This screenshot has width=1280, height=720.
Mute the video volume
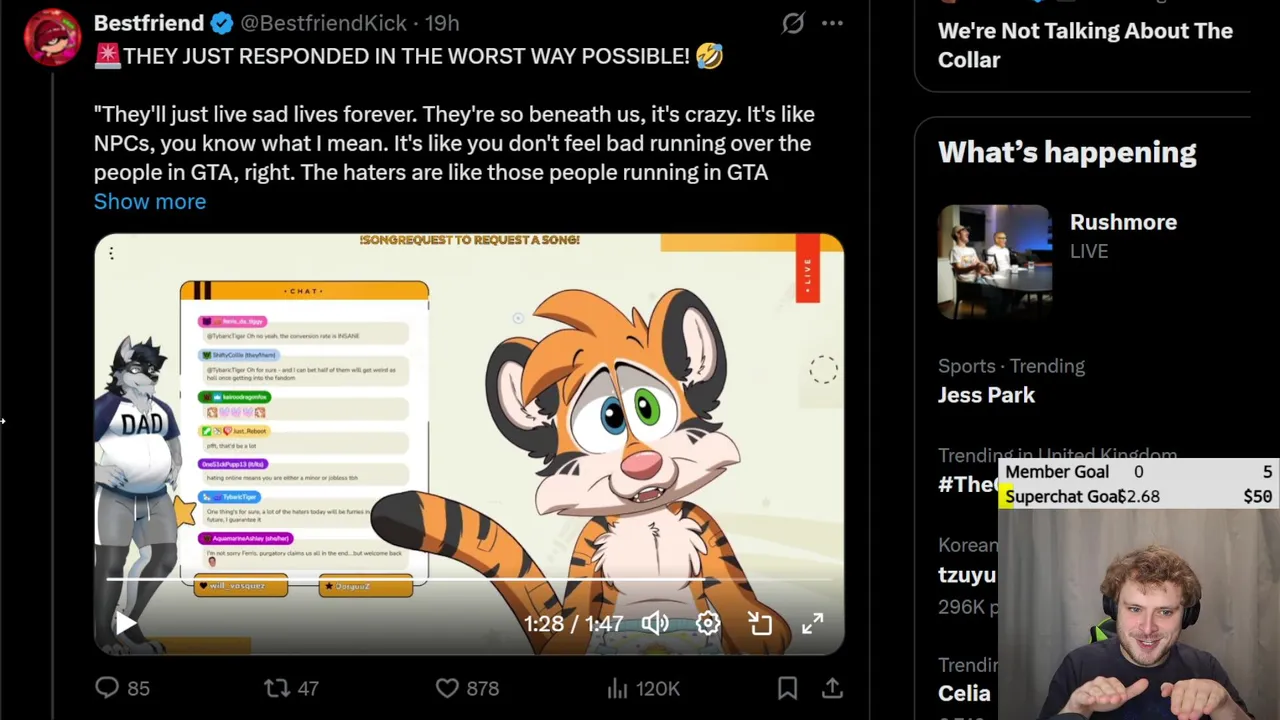[x=655, y=624]
